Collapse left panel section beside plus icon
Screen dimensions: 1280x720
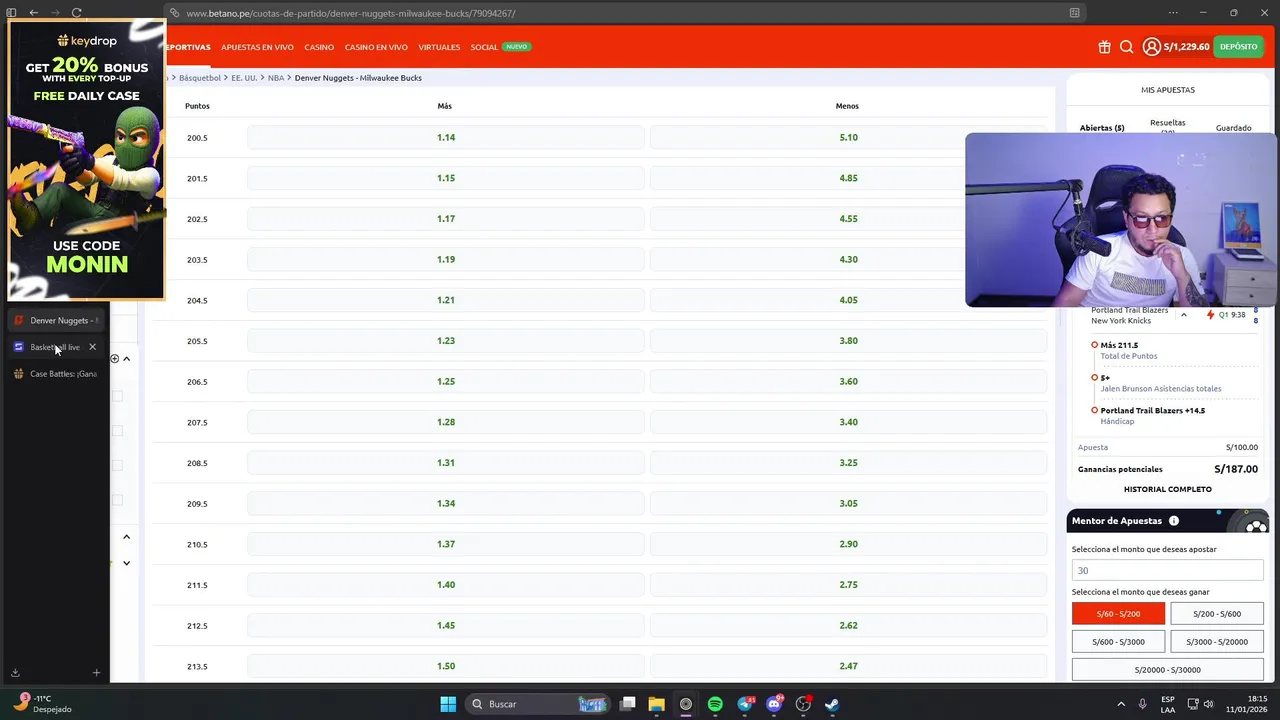(x=126, y=358)
